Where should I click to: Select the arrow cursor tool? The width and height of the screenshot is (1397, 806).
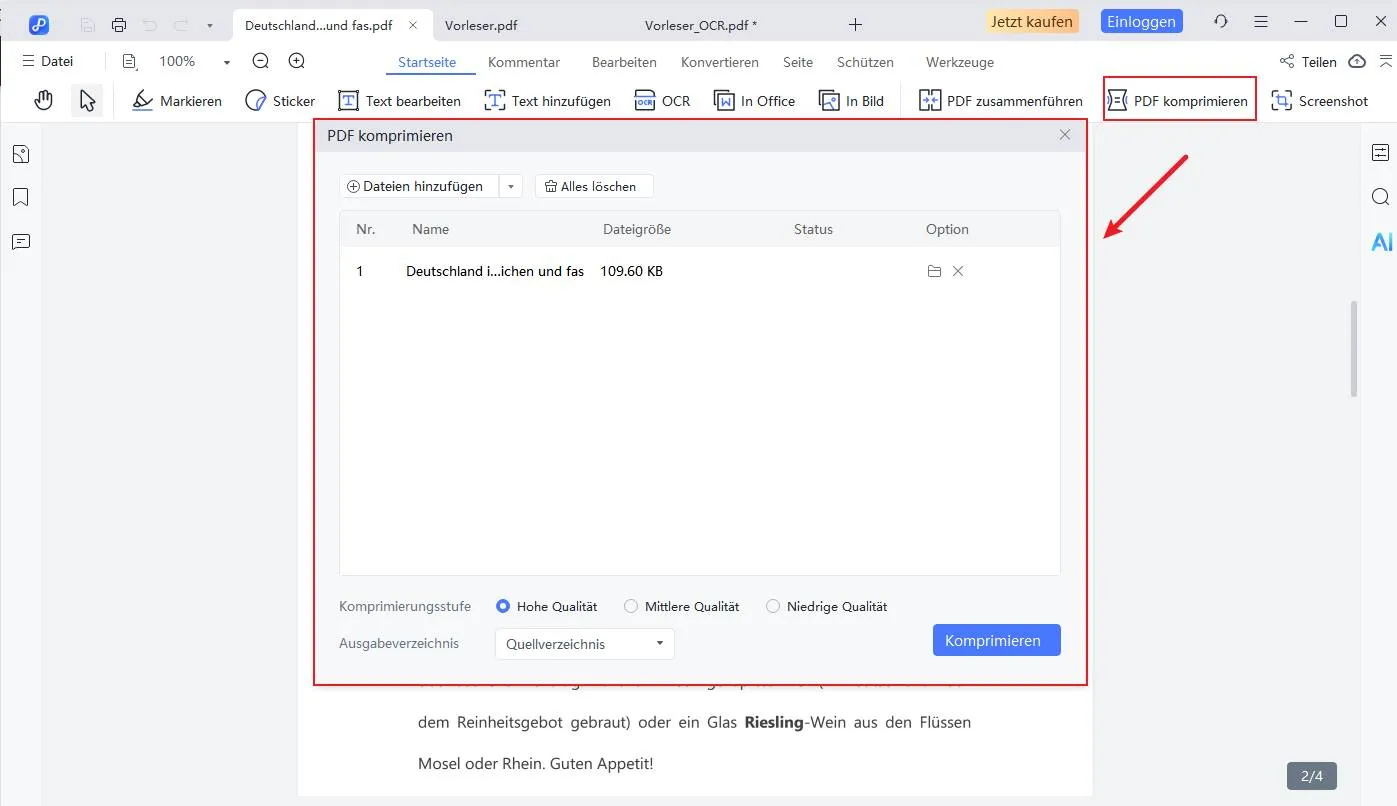[88, 100]
